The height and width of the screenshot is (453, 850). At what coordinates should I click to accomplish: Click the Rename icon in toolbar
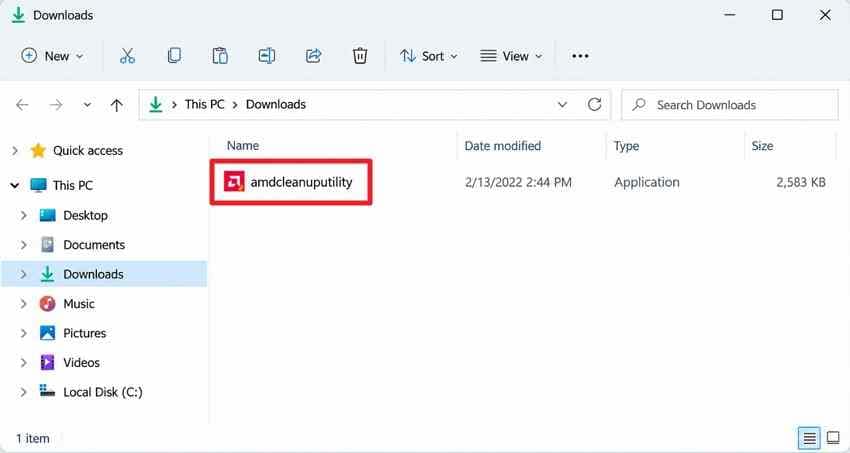tap(267, 56)
